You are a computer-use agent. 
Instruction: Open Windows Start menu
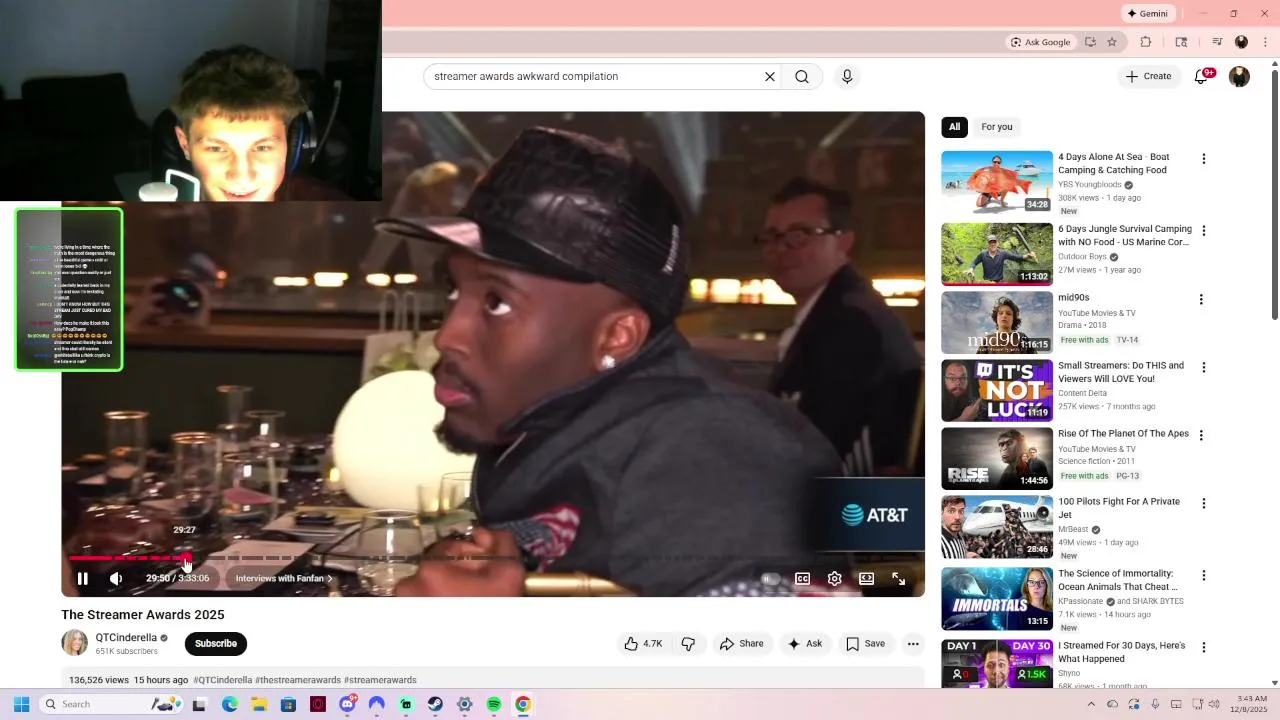pos(21,704)
